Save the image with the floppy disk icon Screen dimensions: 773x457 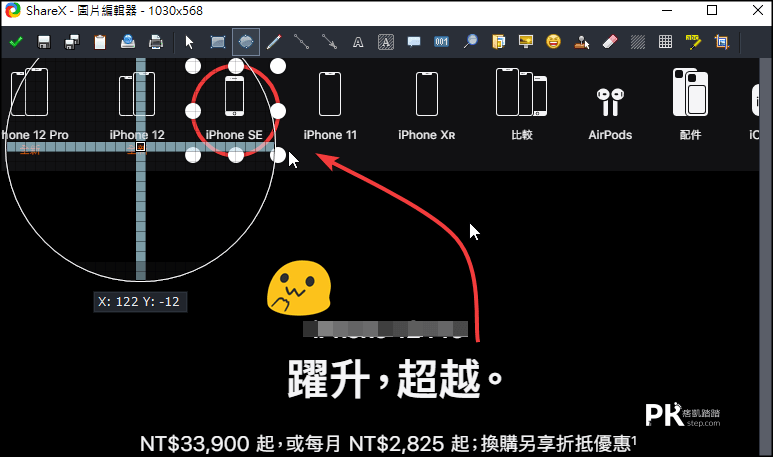44,42
